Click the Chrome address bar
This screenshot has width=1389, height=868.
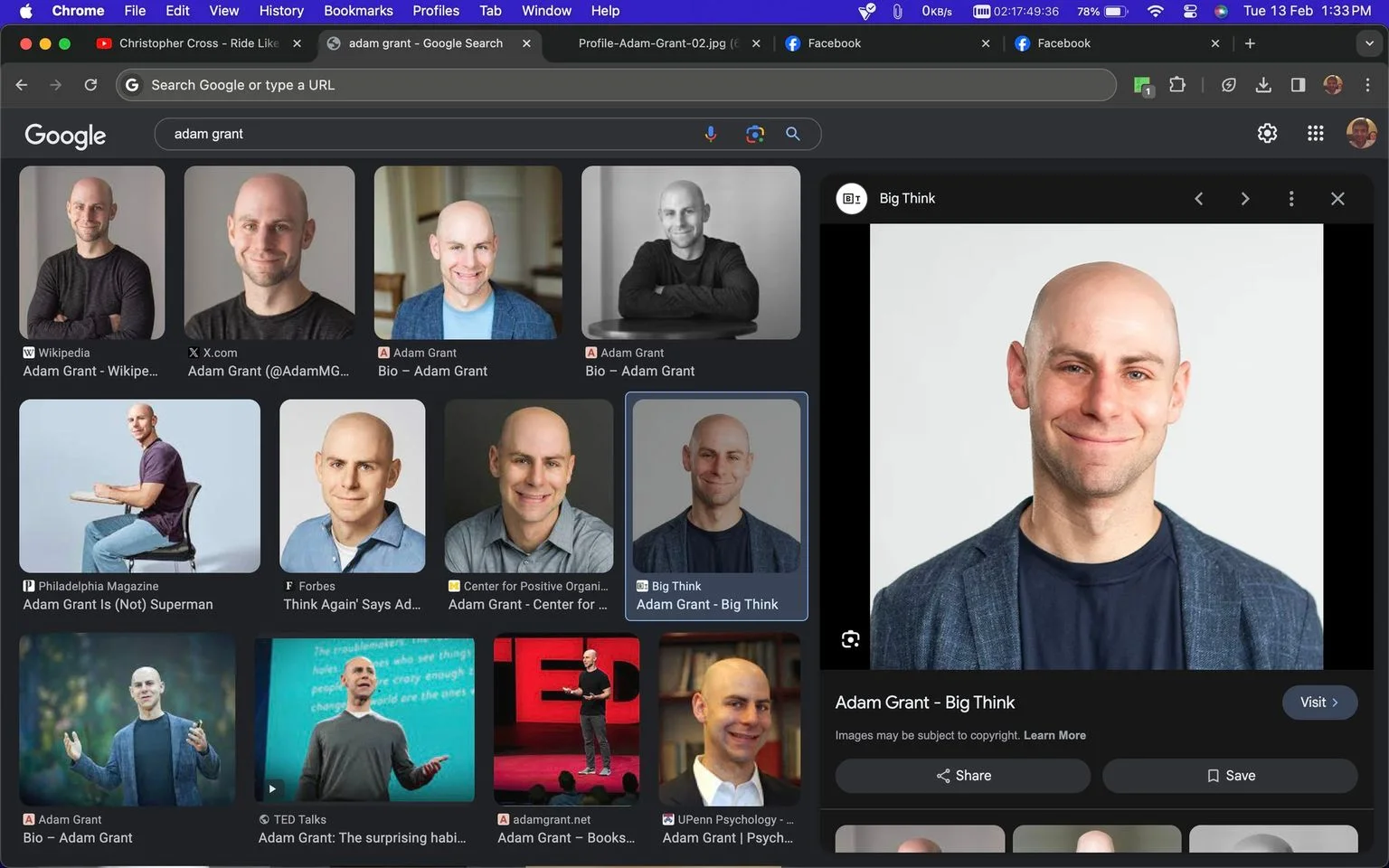pos(615,85)
